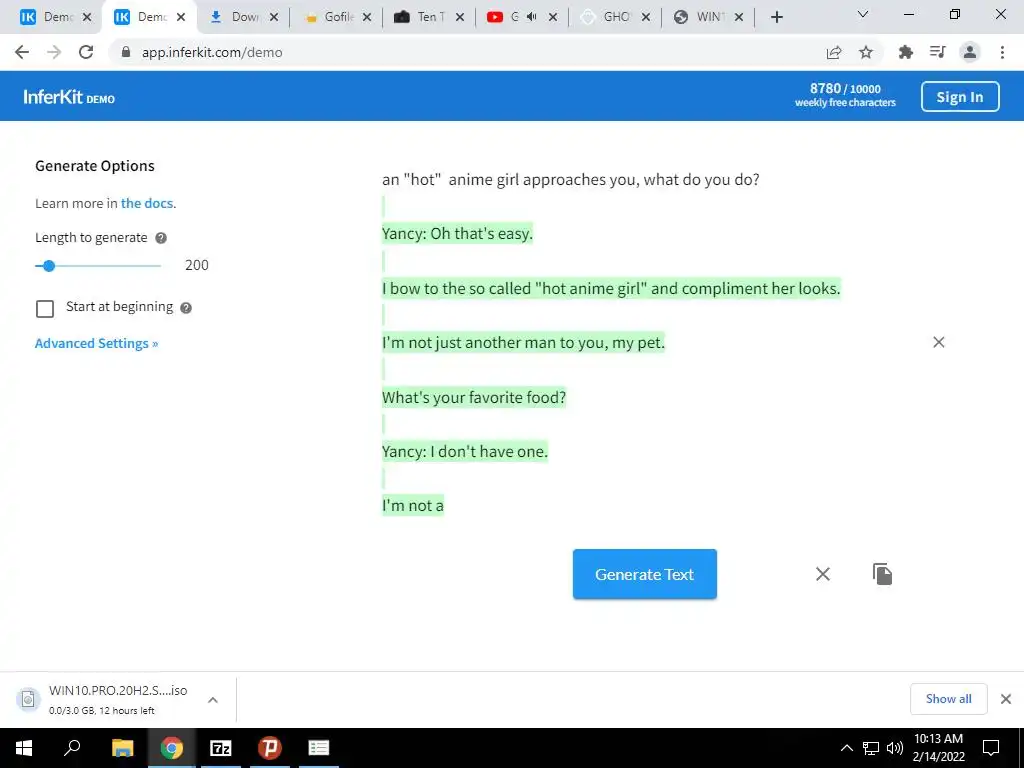Open 7-Zip from the taskbar

(x=221, y=748)
